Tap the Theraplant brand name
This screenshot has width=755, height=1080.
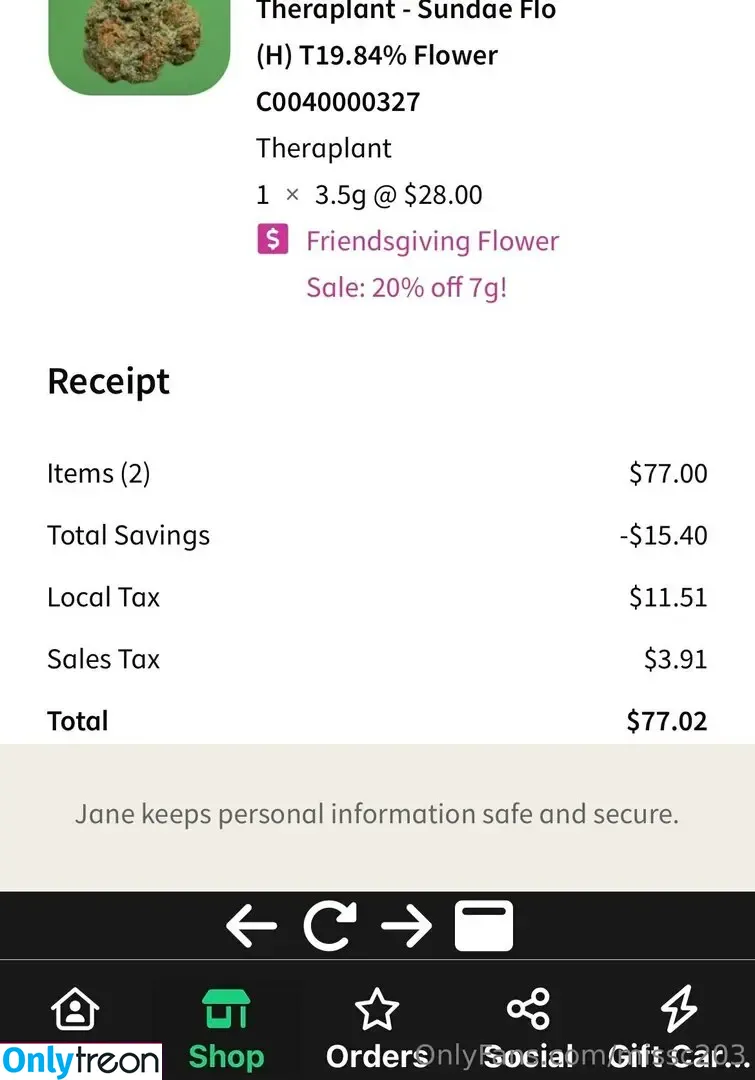coord(324,148)
